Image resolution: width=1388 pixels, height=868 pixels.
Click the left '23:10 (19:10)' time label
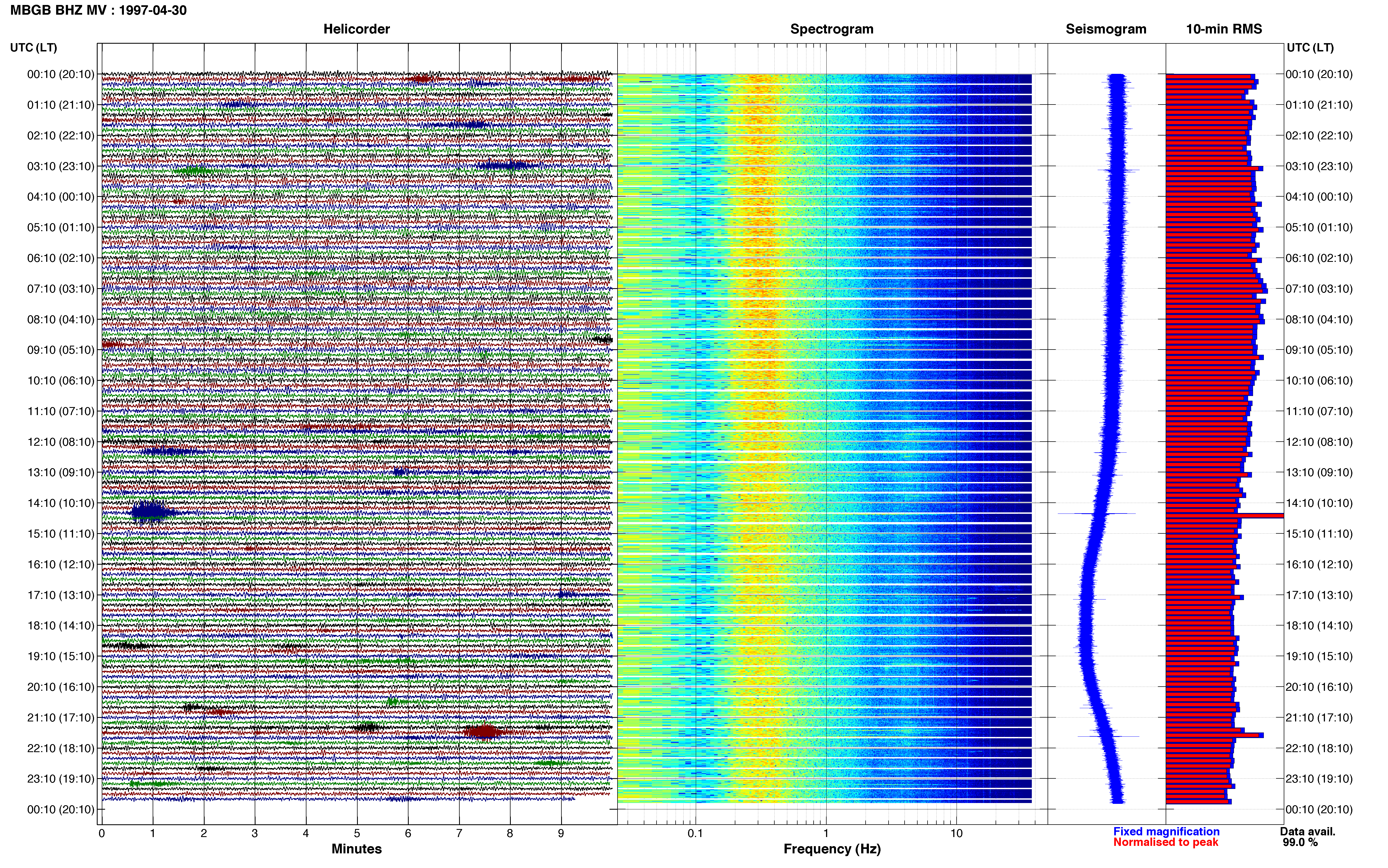click(61, 779)
